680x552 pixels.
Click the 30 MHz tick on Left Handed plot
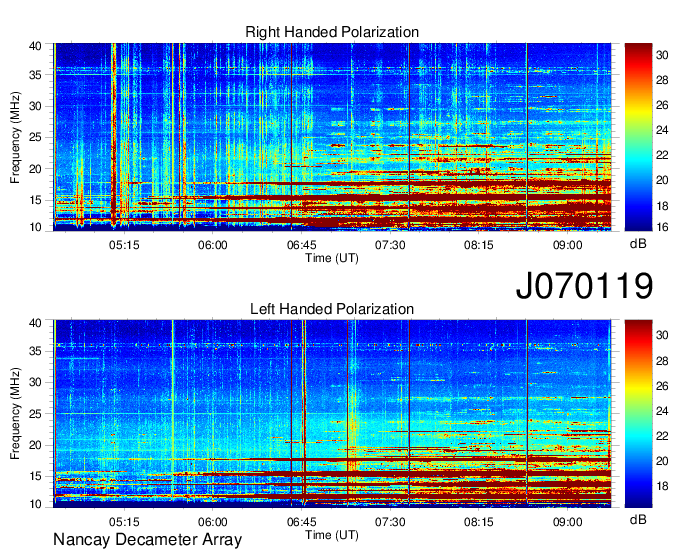pyautogui.click(x=35, y=382)
